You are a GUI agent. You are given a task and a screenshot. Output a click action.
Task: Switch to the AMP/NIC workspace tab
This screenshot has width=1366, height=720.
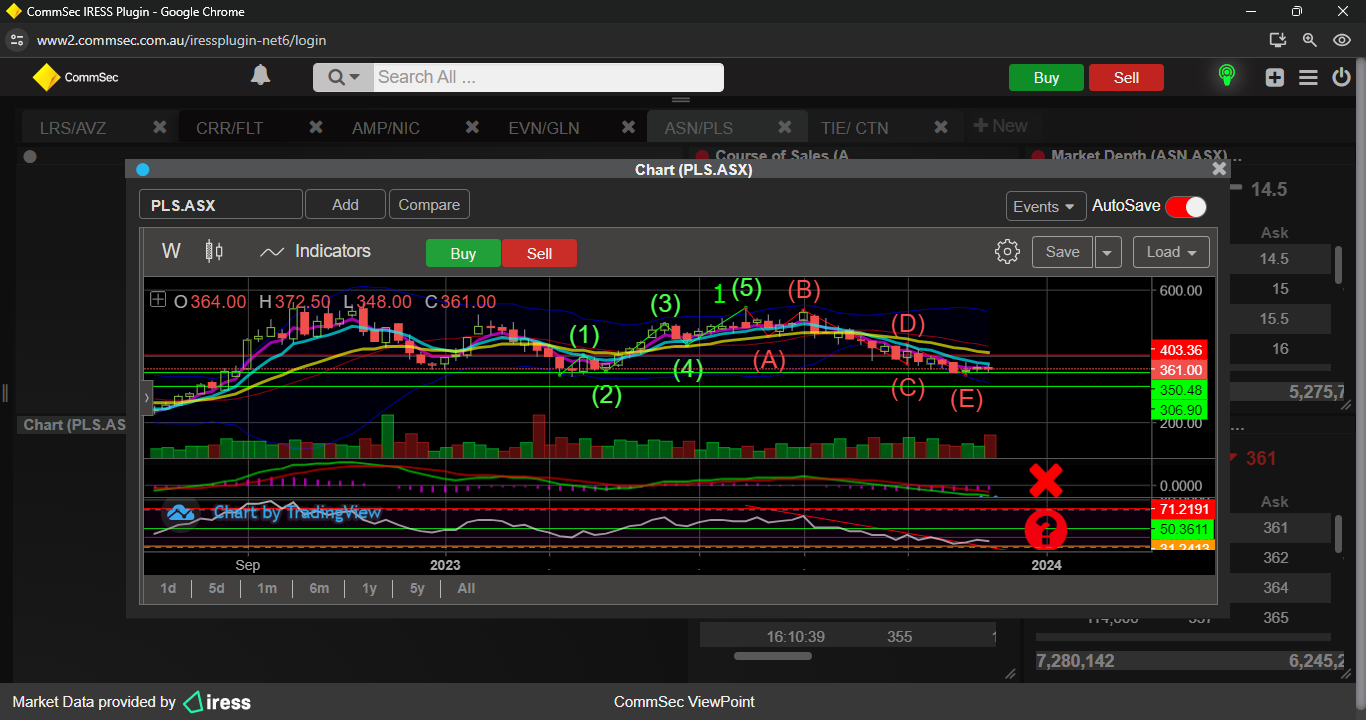(386, 128)
